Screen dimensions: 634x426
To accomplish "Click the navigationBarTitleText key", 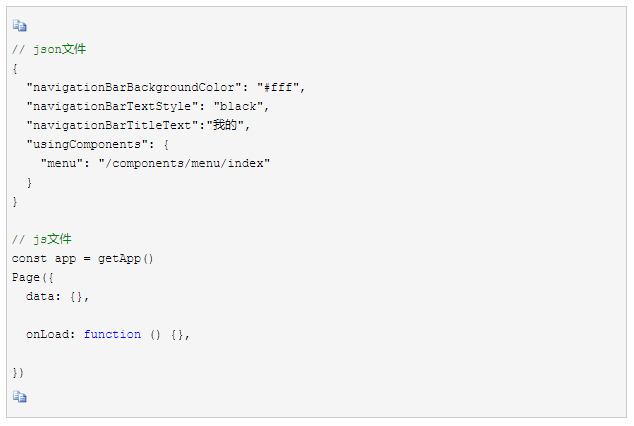I will (112, 125).
